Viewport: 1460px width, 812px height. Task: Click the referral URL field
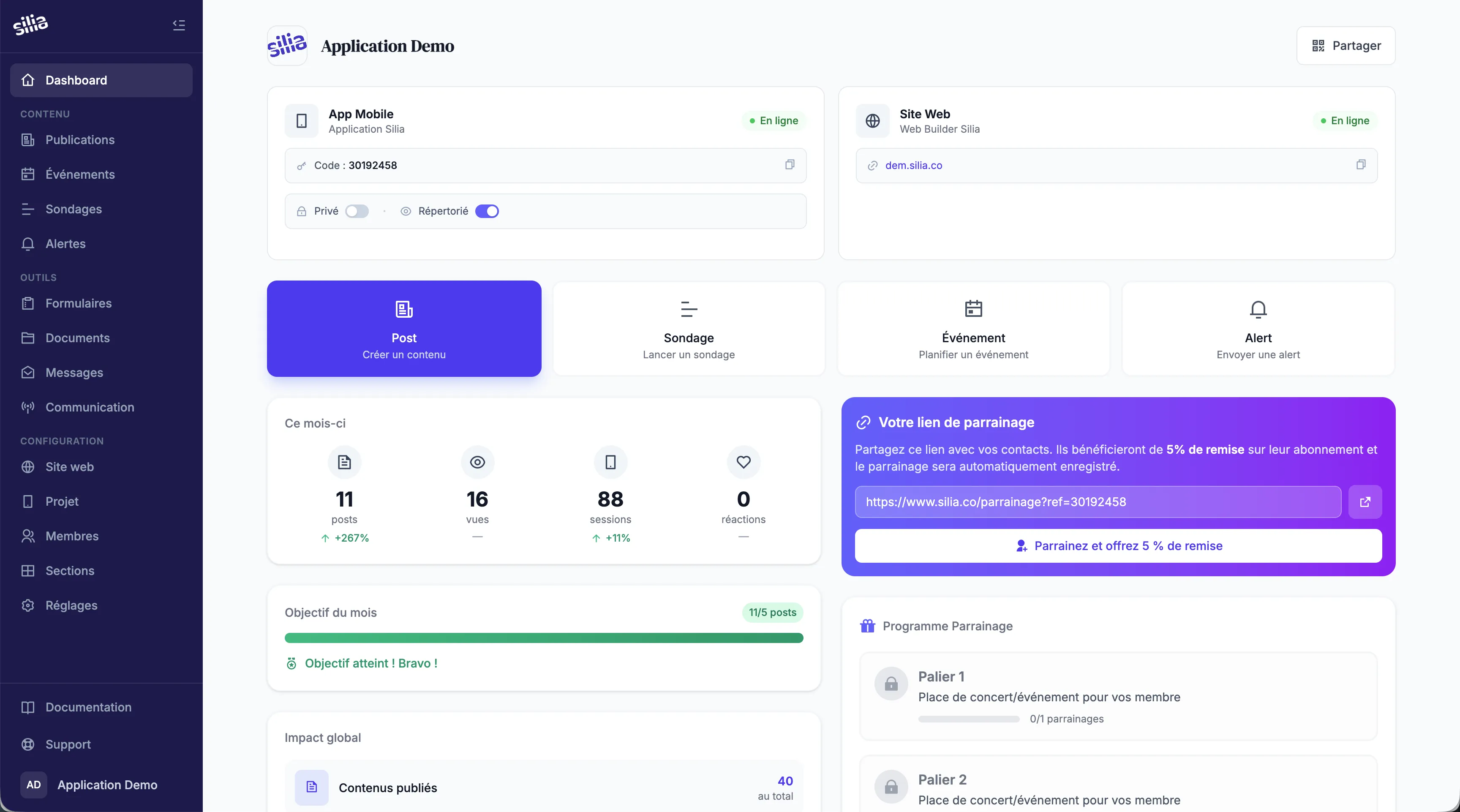(1097, 502)
